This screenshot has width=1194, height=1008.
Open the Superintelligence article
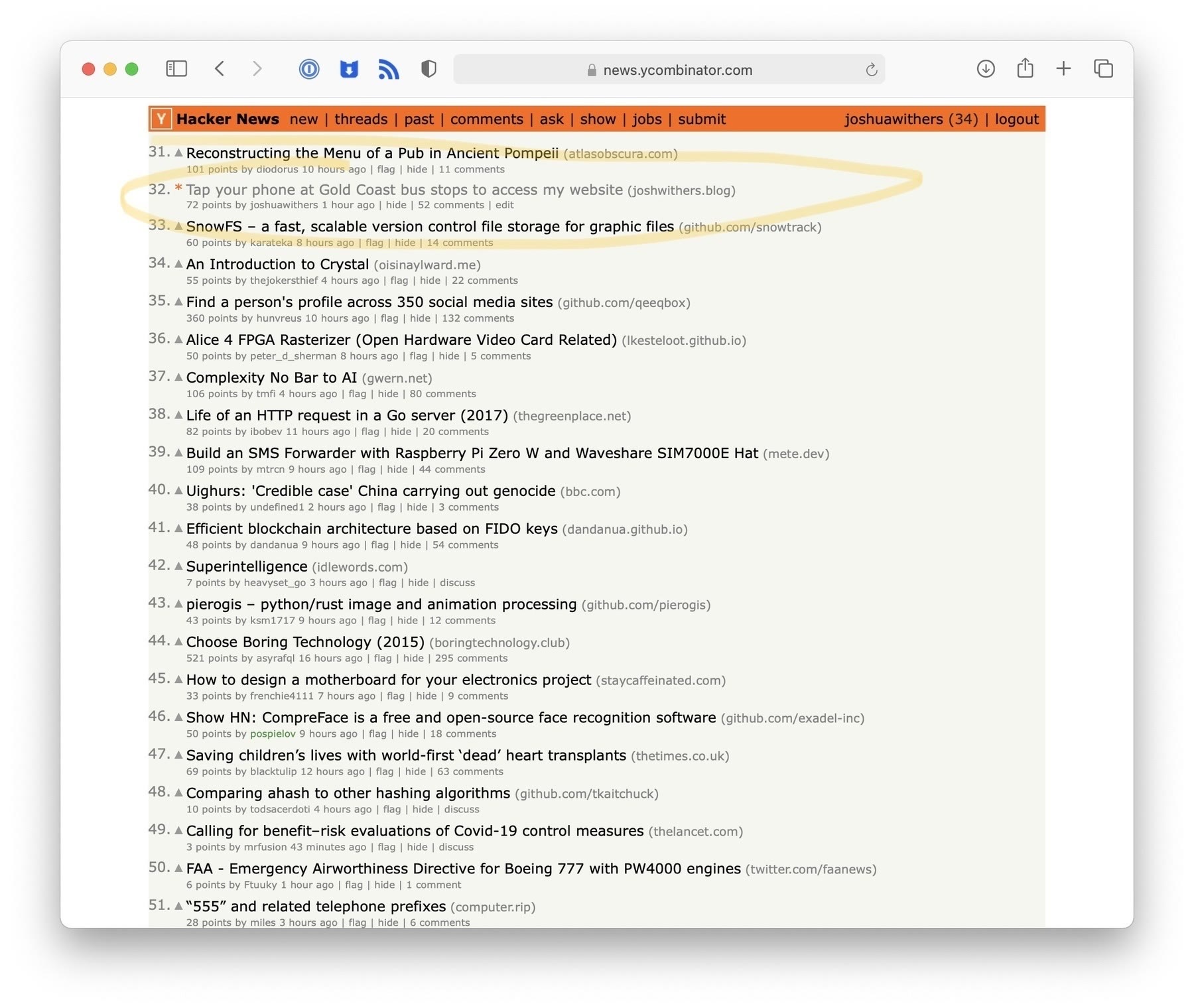pos(246,566)
